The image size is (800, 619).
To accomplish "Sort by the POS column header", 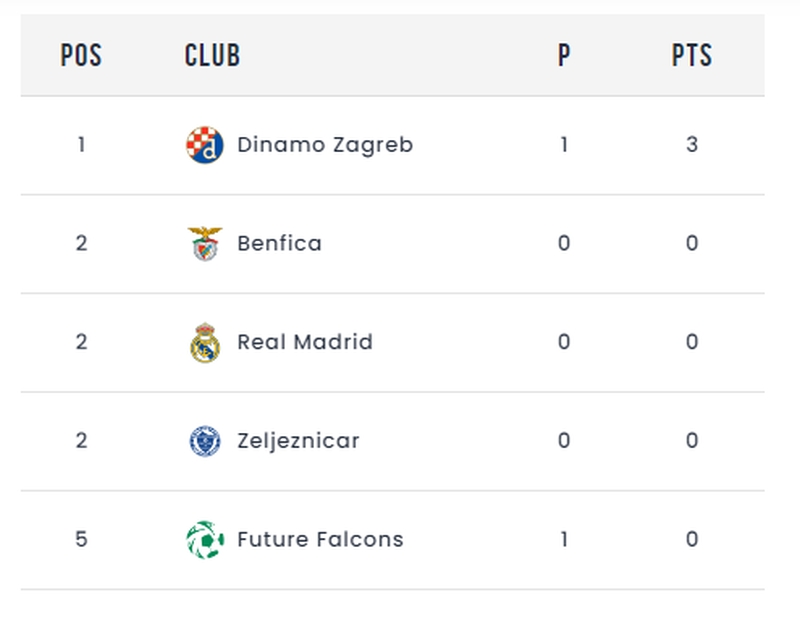I will point(81,55).
